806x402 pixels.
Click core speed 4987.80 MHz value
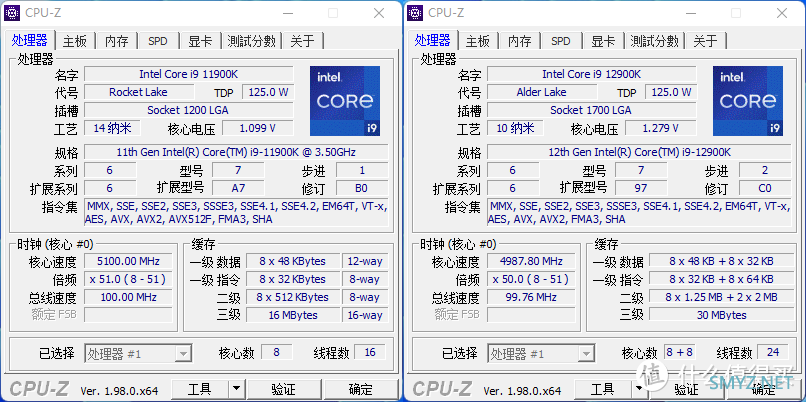point(531,261)
